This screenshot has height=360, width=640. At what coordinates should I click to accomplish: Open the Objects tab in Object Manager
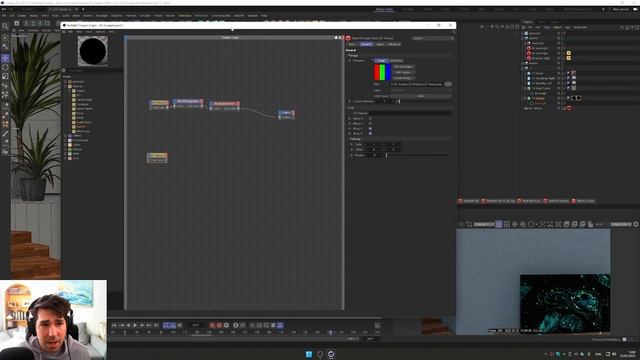[x=528, y=22]
